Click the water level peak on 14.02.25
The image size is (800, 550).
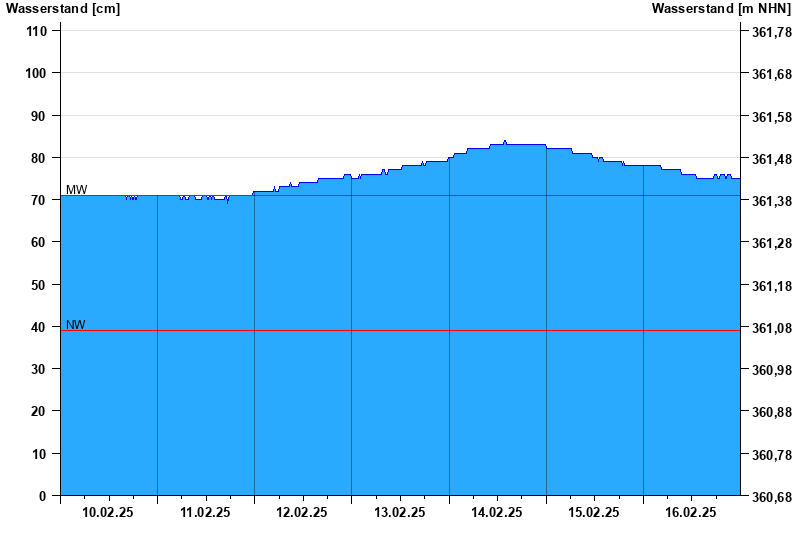[x=505, y=141]
